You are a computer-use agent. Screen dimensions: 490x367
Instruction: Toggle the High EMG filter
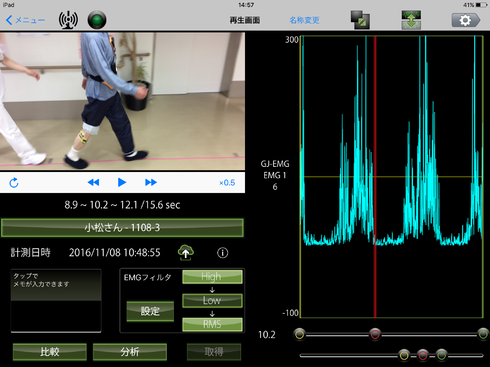coord(212,277)
